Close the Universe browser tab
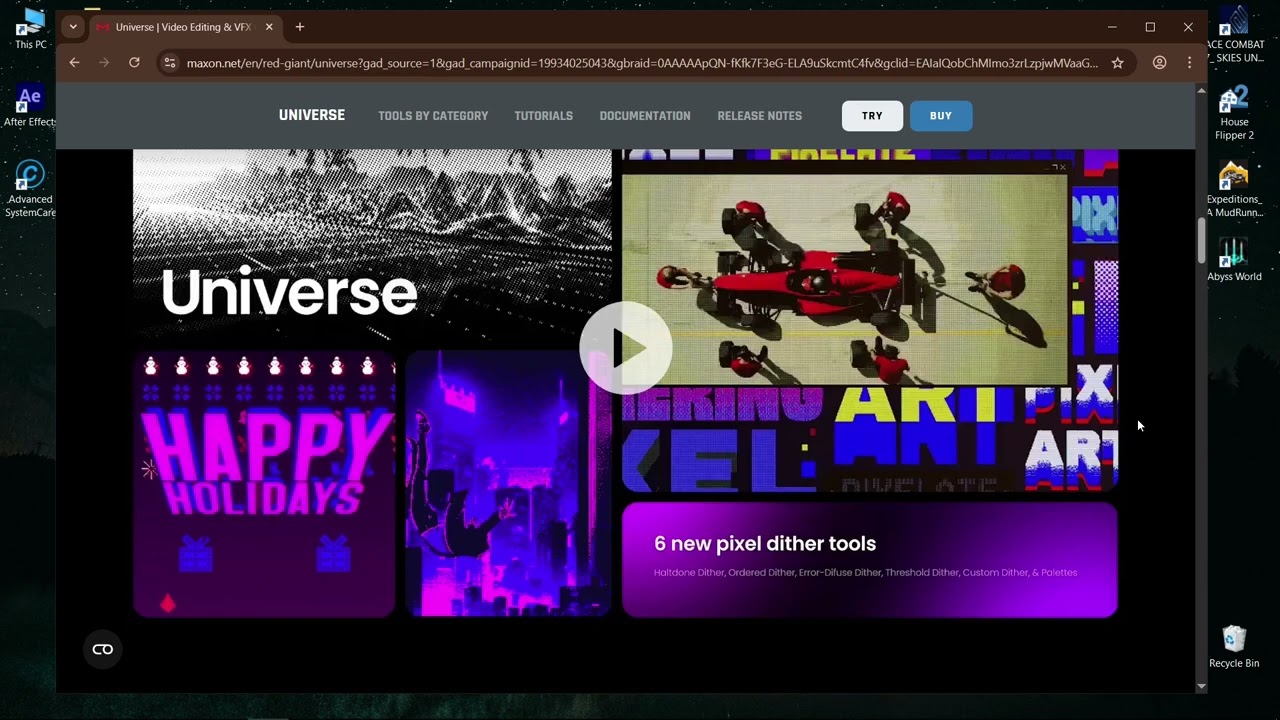The image size is (1280, 720). [268, 27]
